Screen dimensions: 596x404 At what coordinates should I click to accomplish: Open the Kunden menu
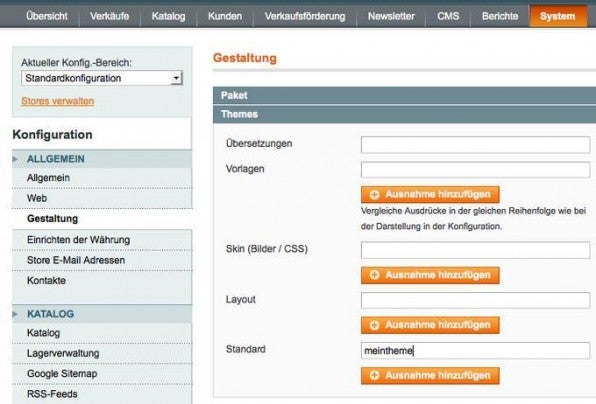[x=225, y=16]
